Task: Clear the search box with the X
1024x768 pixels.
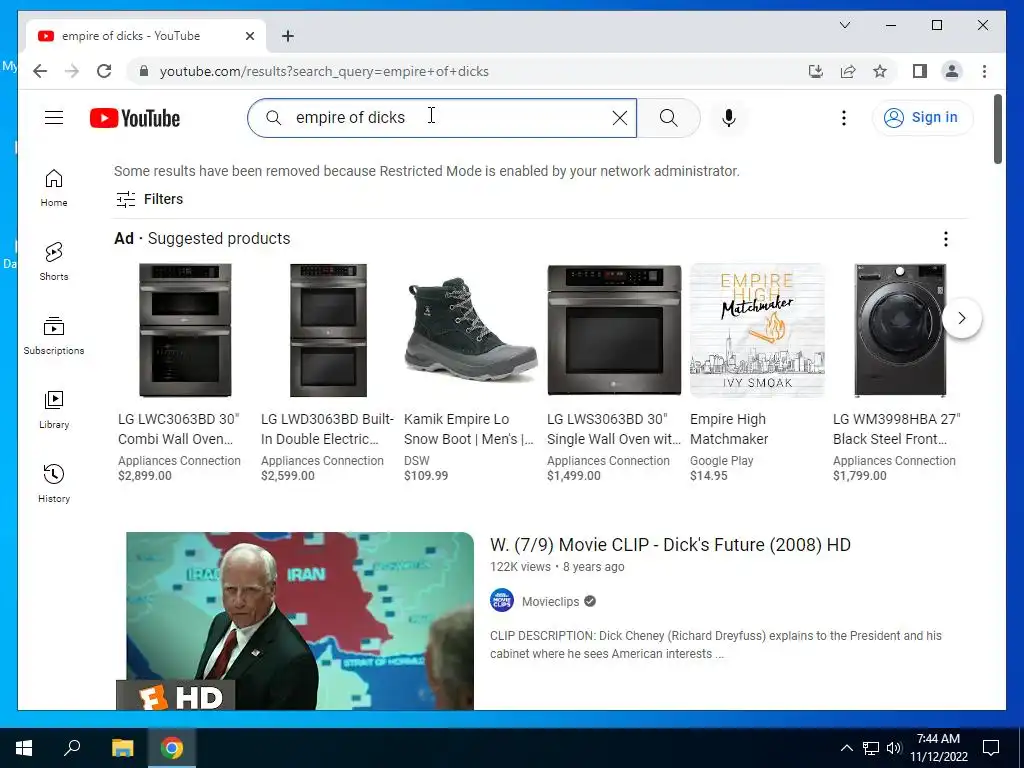Action: (x=619, y=118)
